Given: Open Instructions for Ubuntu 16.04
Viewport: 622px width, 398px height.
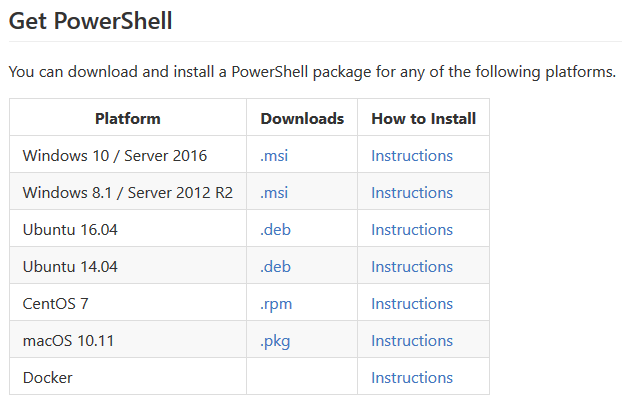Looking at the screenshot, I should click(412, 229).
